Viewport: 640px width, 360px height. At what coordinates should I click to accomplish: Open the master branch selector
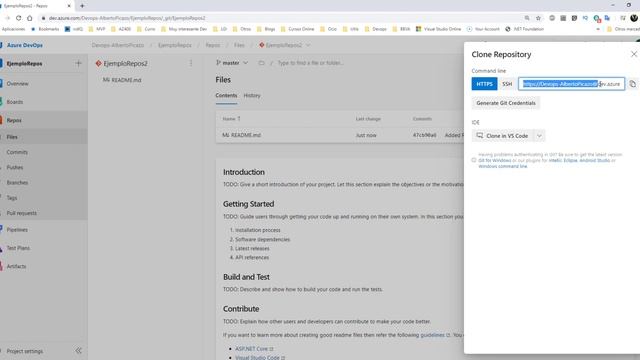coord(232,63)
